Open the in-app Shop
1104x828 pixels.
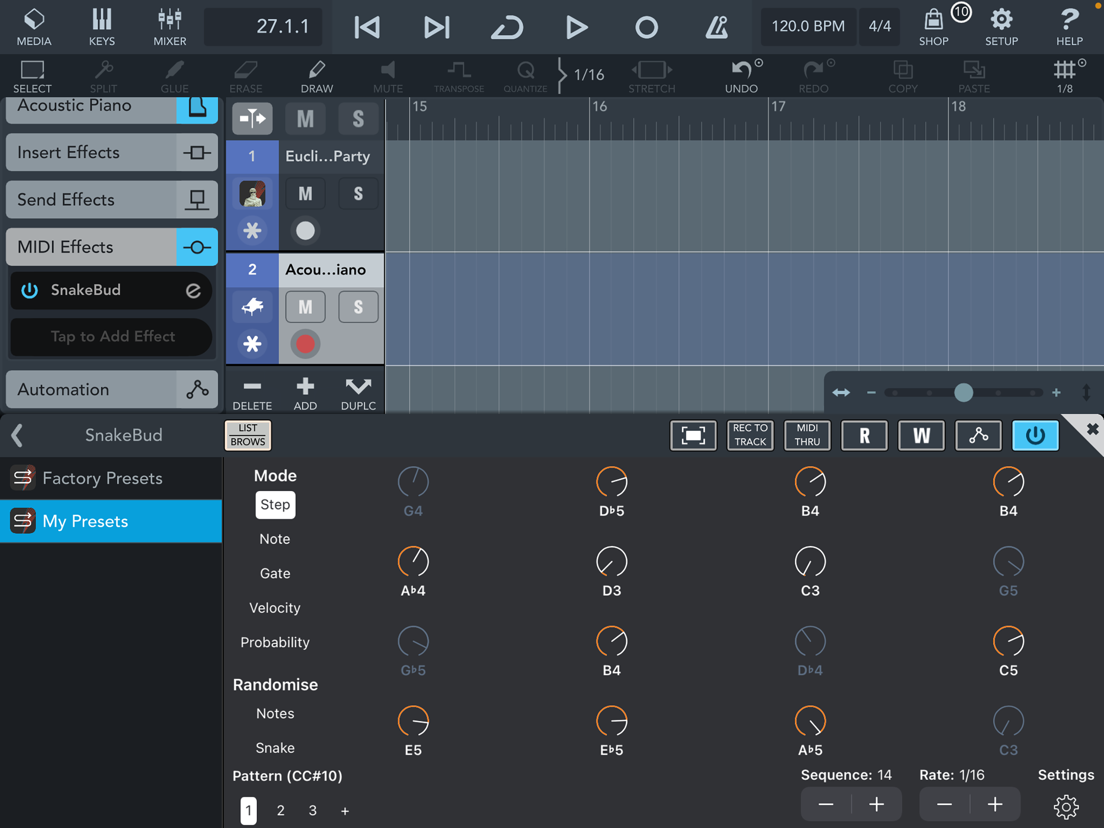(933, 27)
